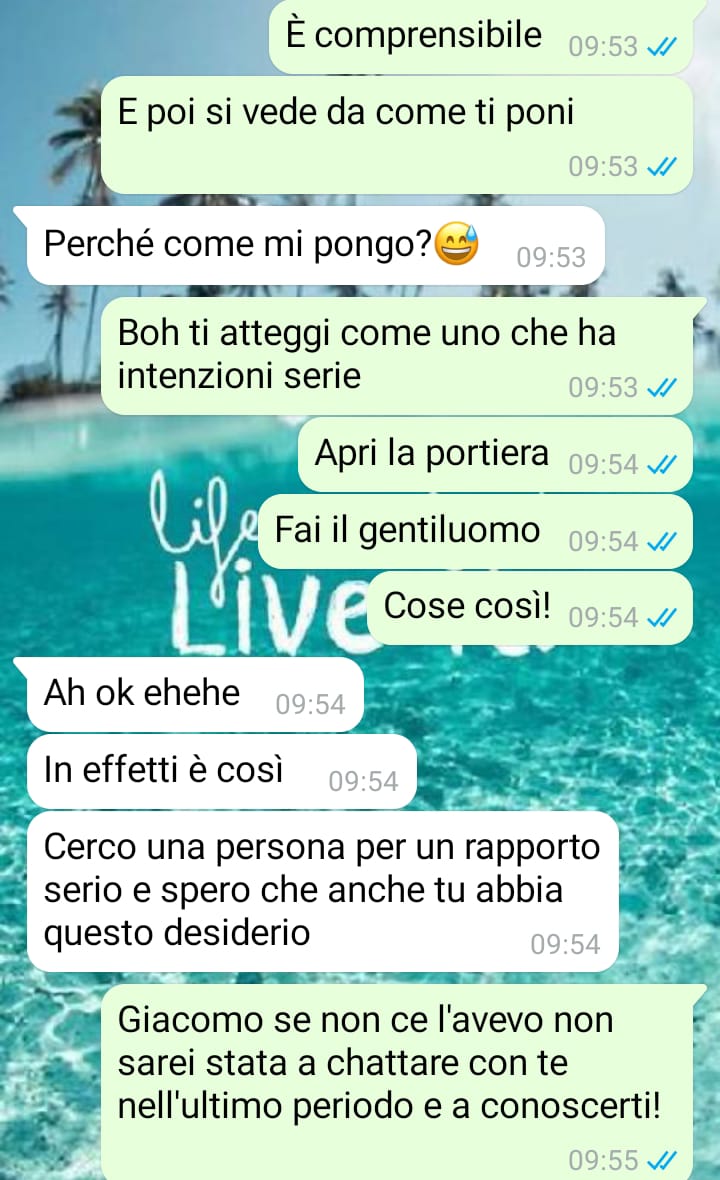Tap the blue ticks on 'Fai il gentiluomo'
This screenshot has height=1180, width=720.
[x=662, y=542]
